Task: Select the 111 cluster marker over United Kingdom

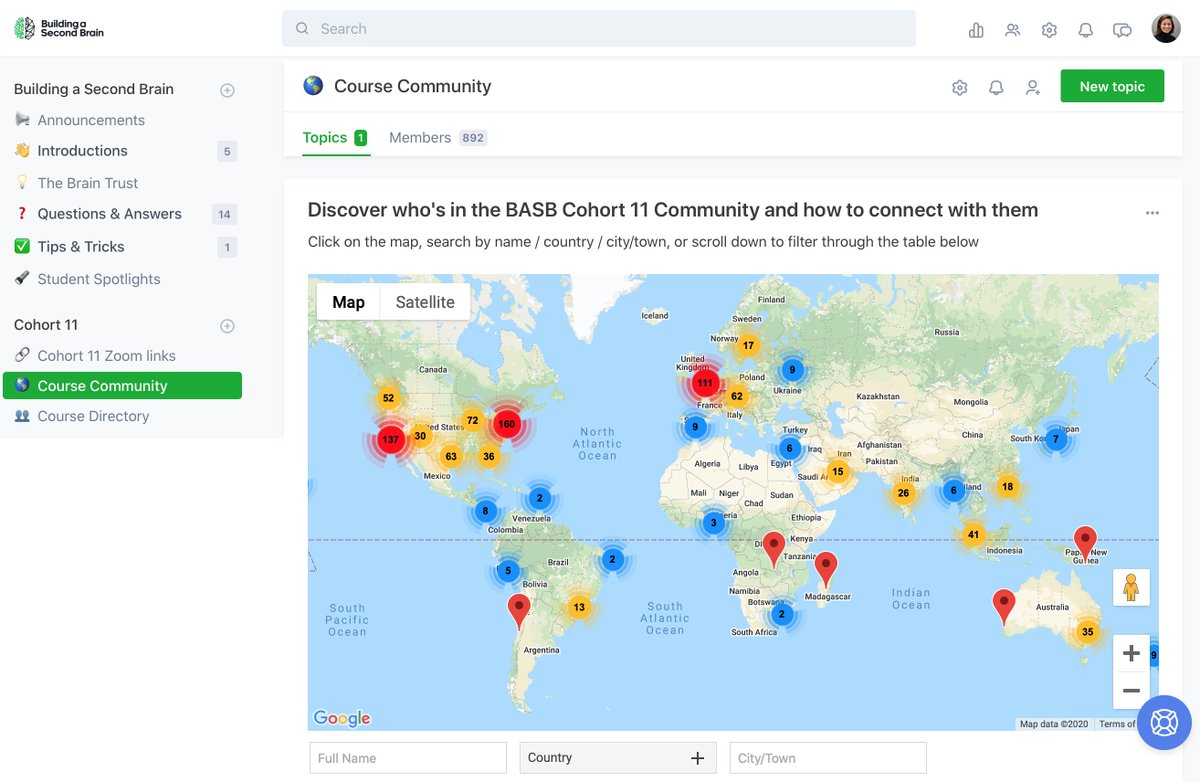Action: click(705, 383)
